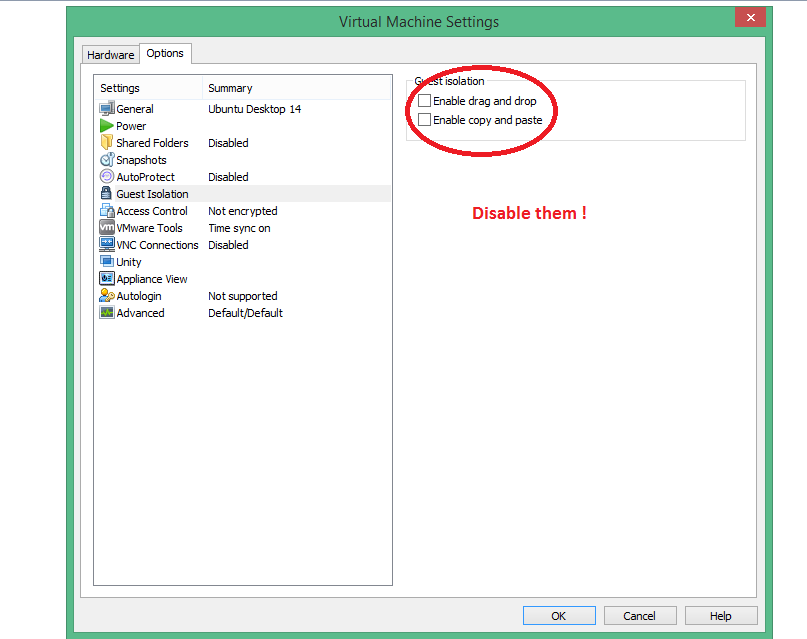Image resolution: width=807 pixels, height=639 pixels.
Task: Select the Options tab
Action: pyautogui.click(x=165, y=53)
